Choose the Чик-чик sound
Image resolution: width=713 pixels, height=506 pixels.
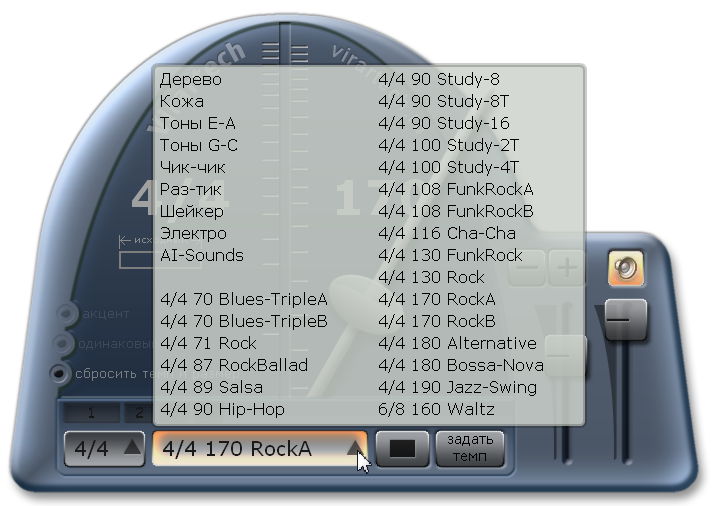coord(192,167)
